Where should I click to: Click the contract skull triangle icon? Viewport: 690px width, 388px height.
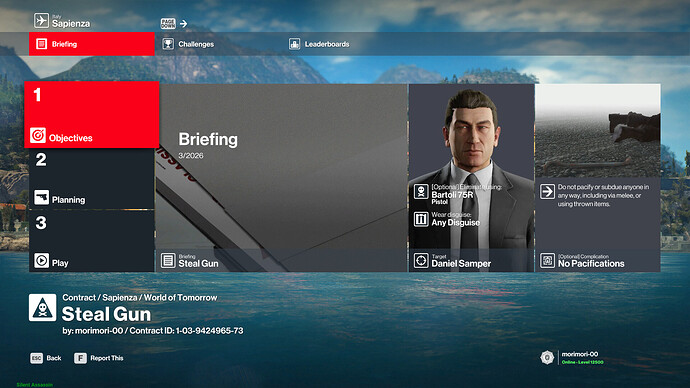tap(42, 307)
